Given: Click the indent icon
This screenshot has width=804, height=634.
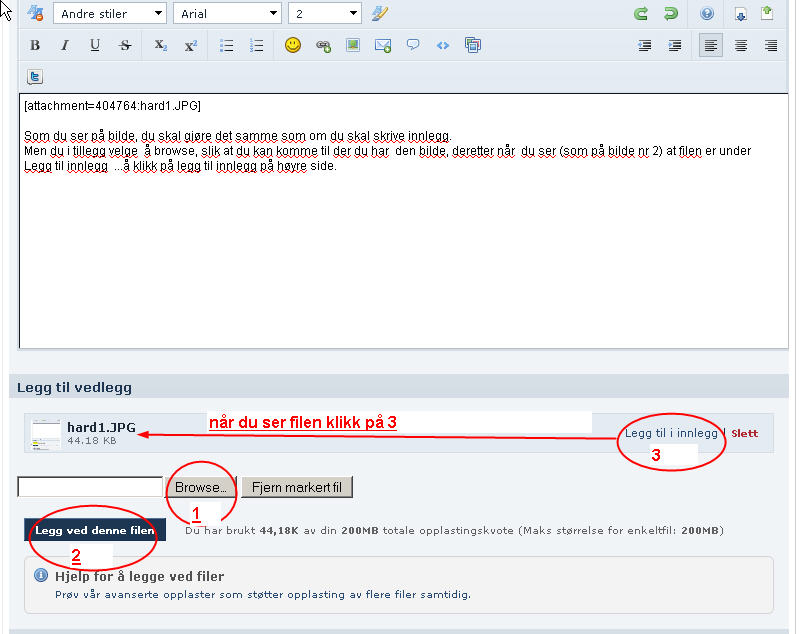Looking at the screenshot, I should [x=675, y=46].
